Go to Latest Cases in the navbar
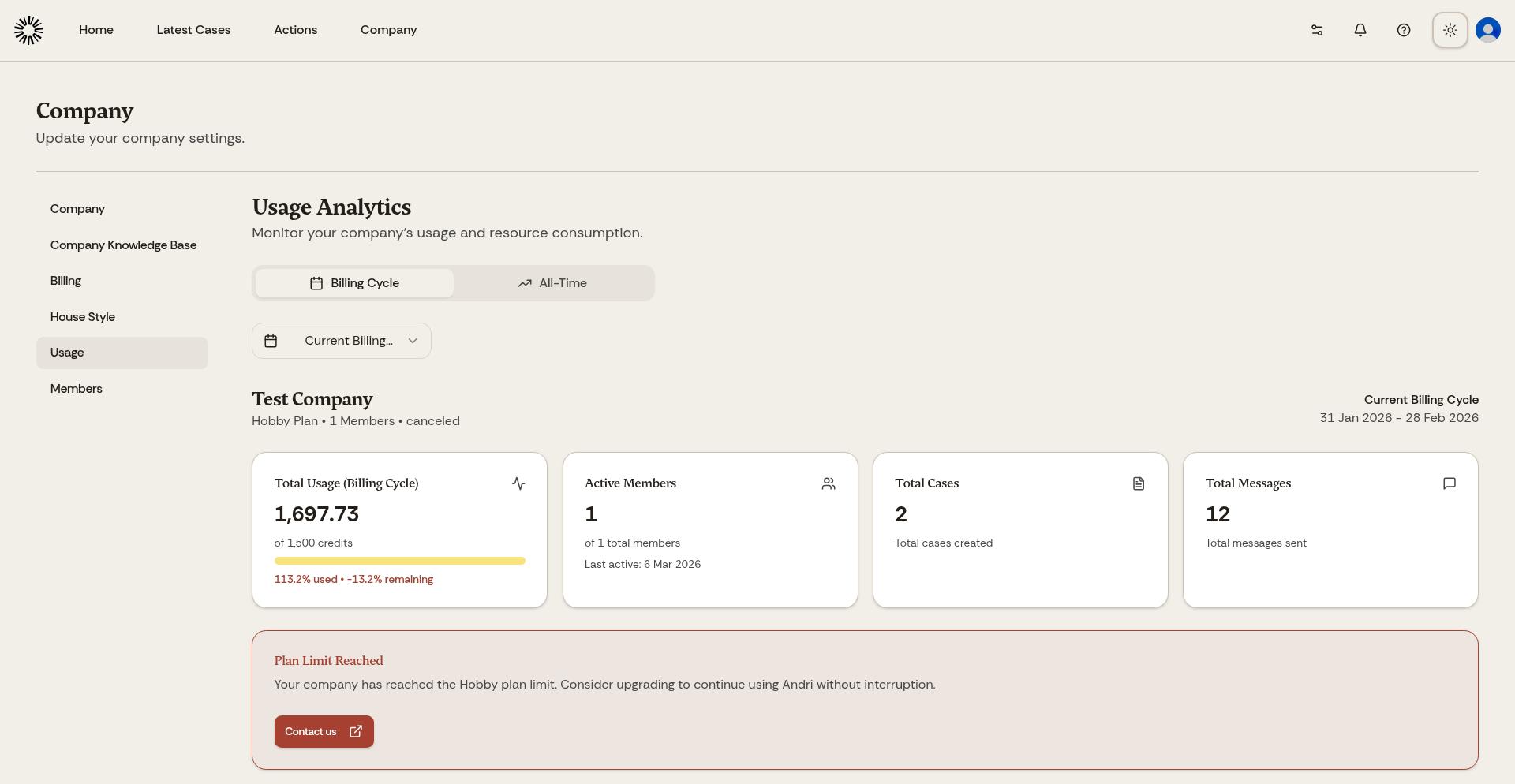 193,29
